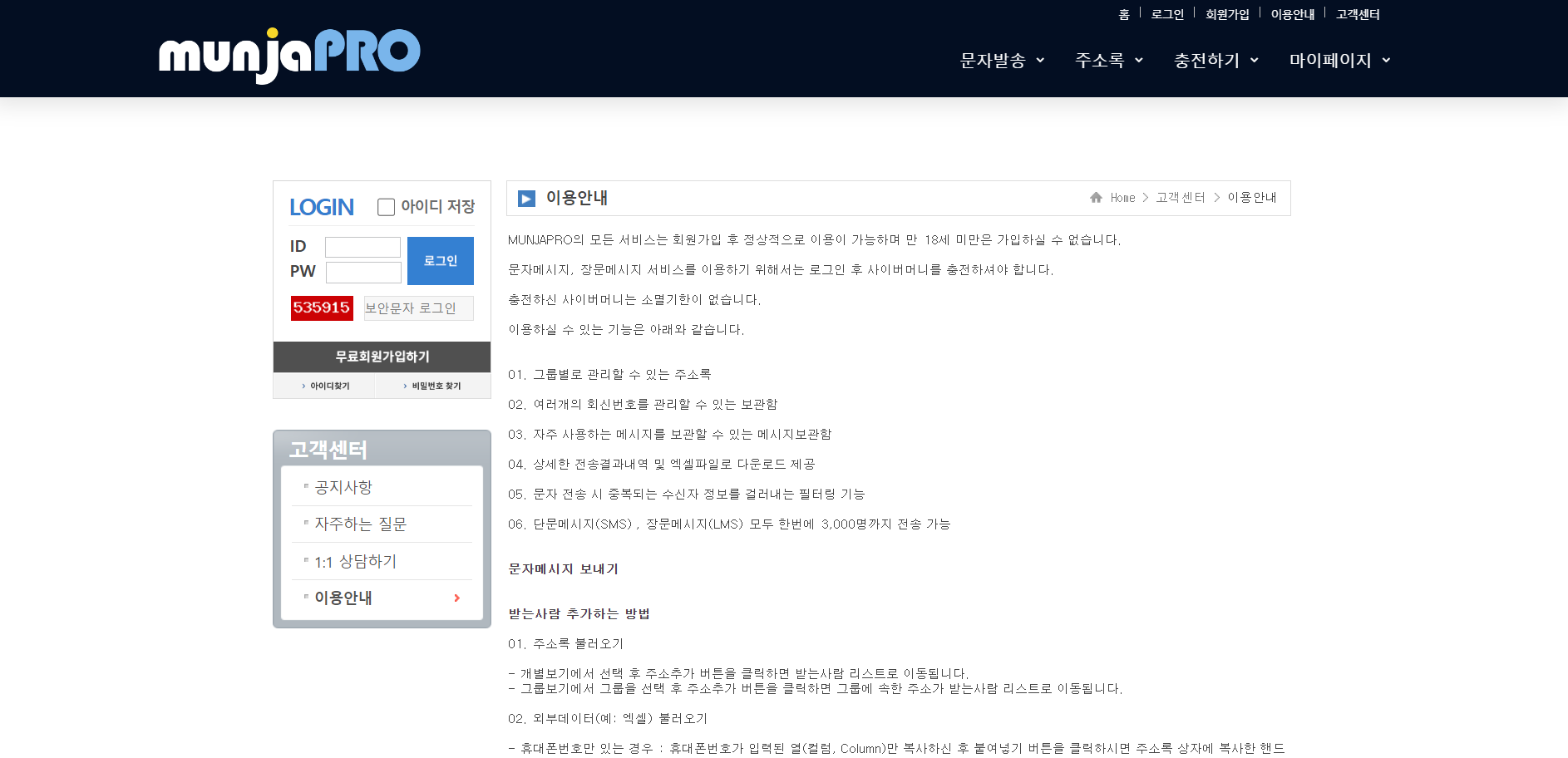Go to 1:1 상담하기 page

click(355, 562)
